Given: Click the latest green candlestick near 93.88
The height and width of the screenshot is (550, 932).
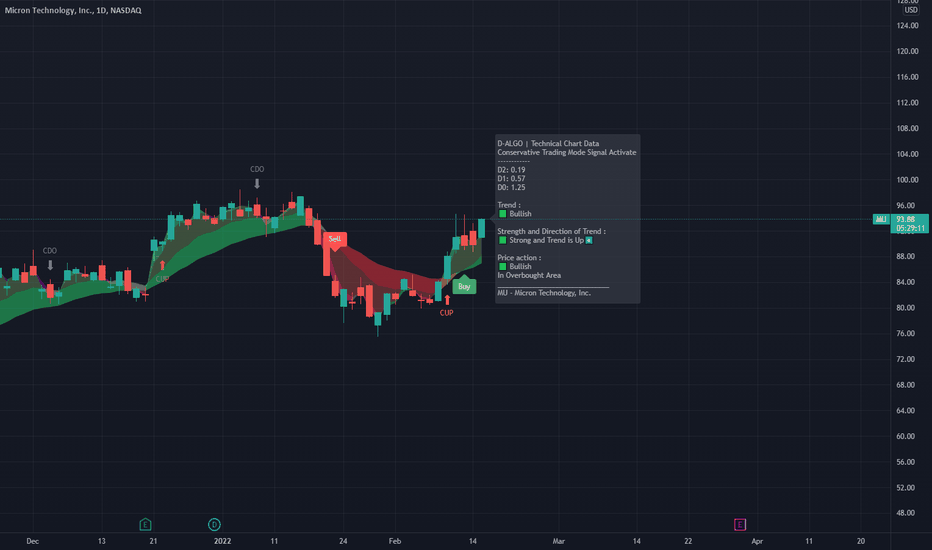Looking at the screenshot, I should click(x=481, y=228).
